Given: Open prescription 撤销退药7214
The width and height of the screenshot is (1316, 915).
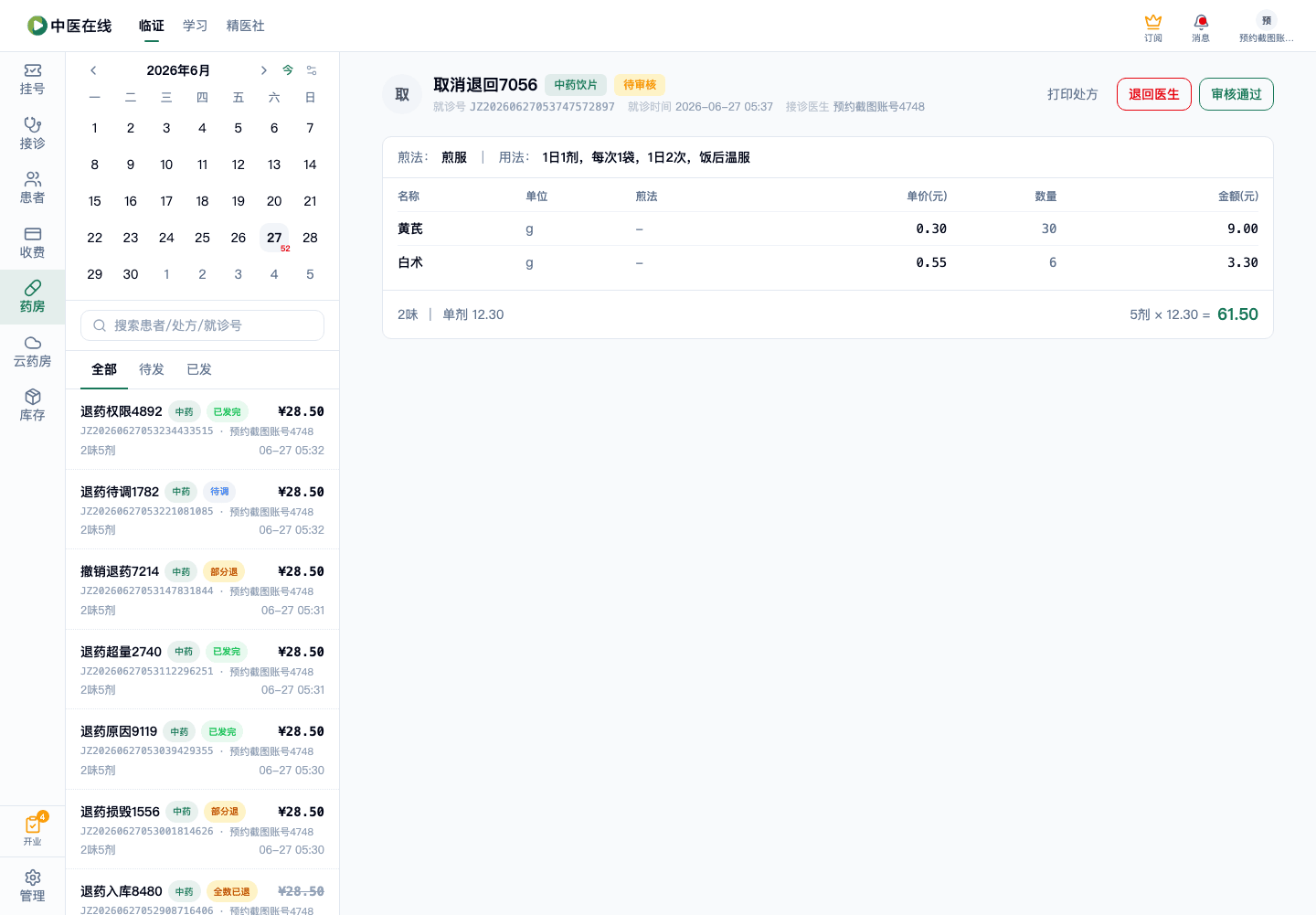Looking at the screenshot, I should [202, 590].
